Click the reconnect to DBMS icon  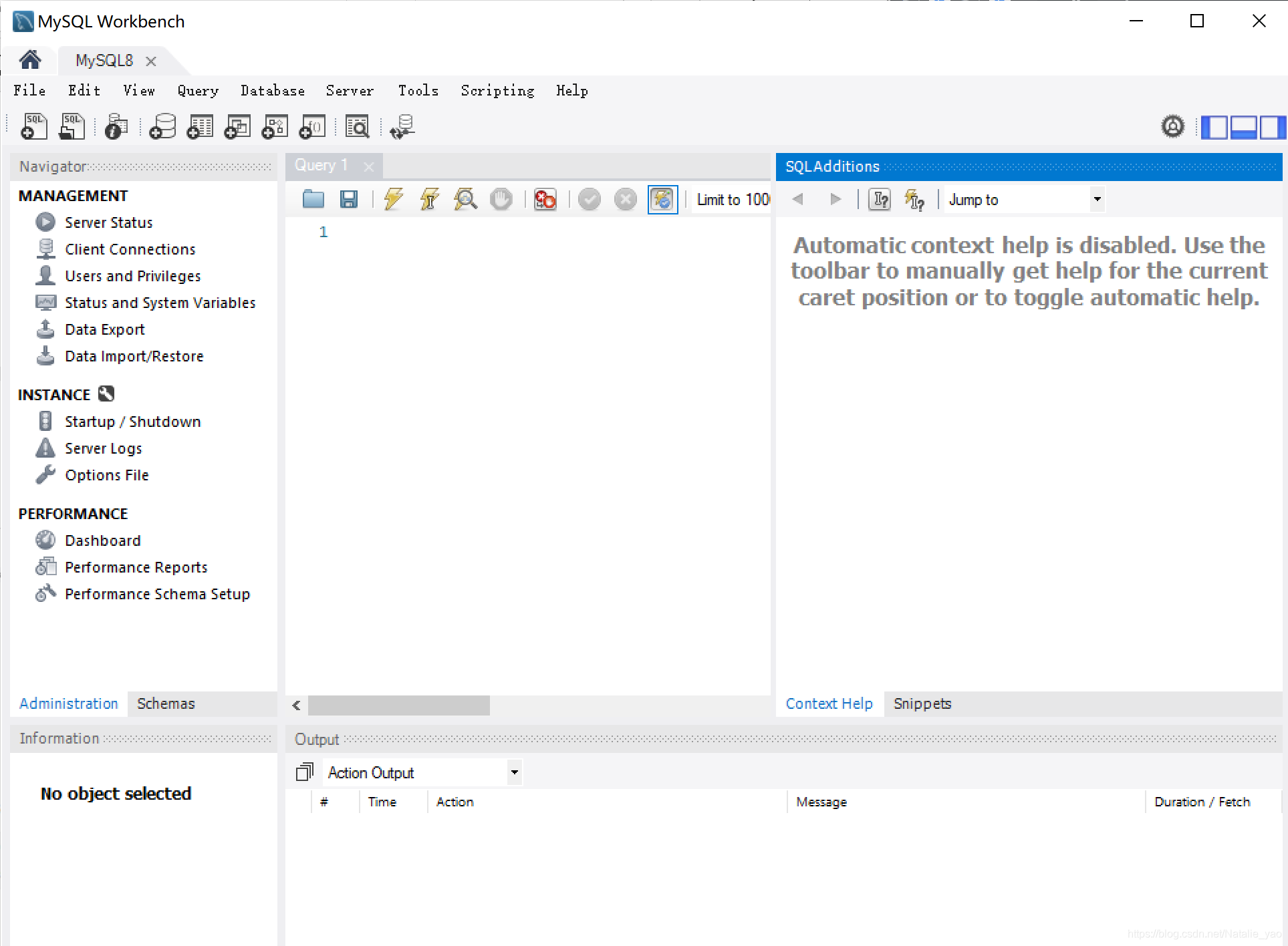pos(402,126)
